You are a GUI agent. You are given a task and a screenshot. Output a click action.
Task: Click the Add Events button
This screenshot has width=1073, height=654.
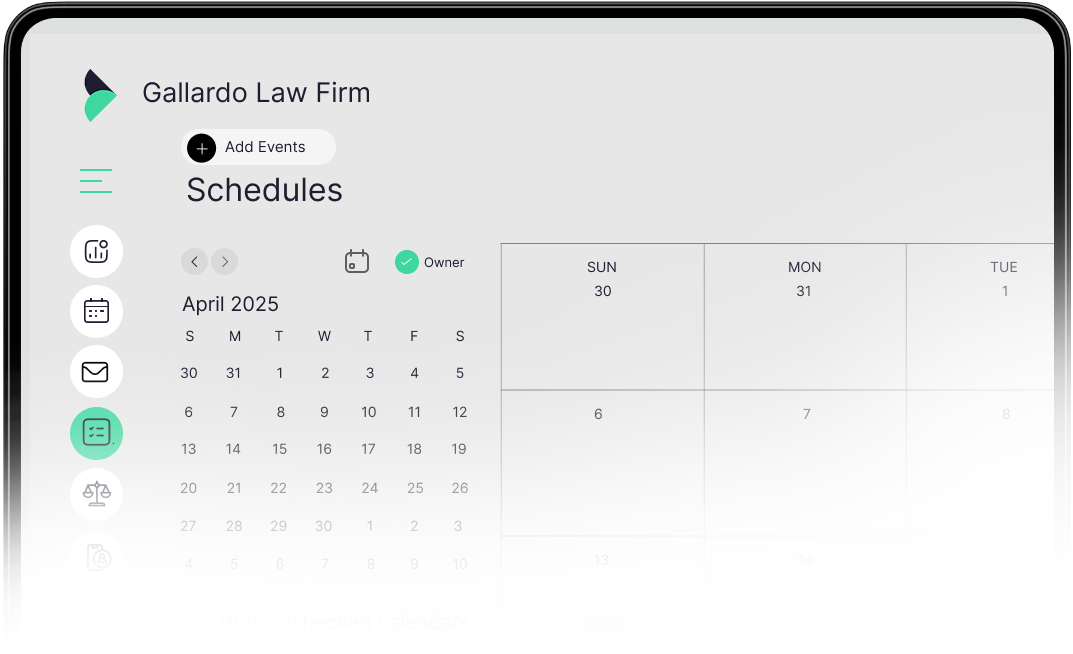pos(258,147)
